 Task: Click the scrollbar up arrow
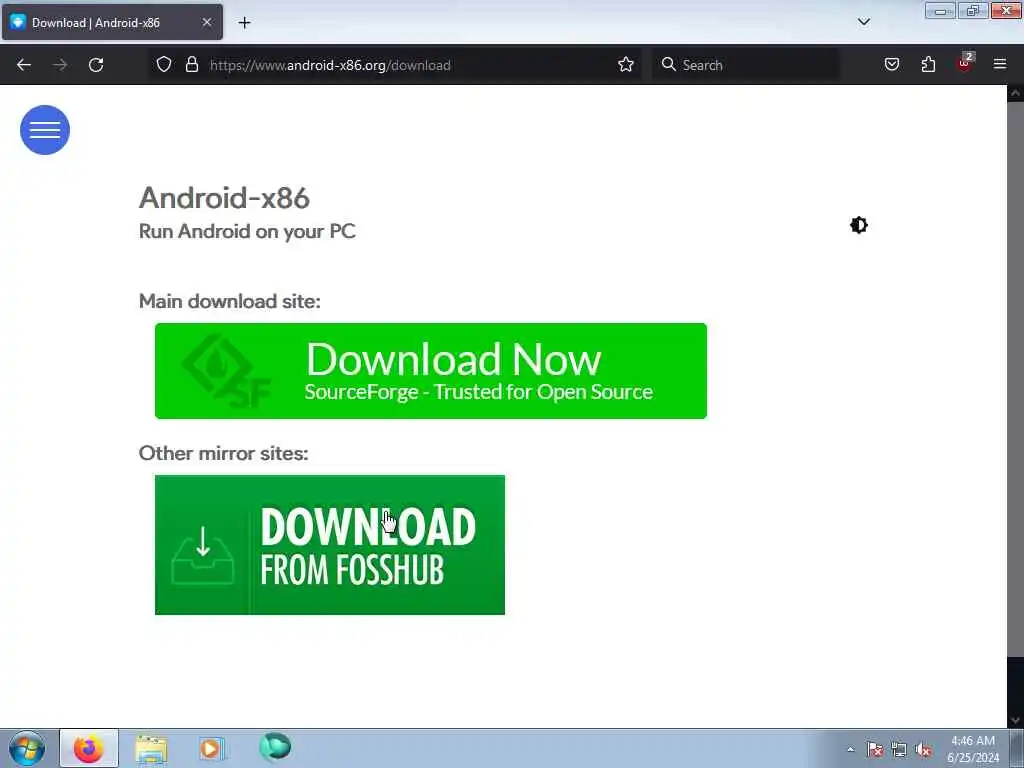(1016, 93)
